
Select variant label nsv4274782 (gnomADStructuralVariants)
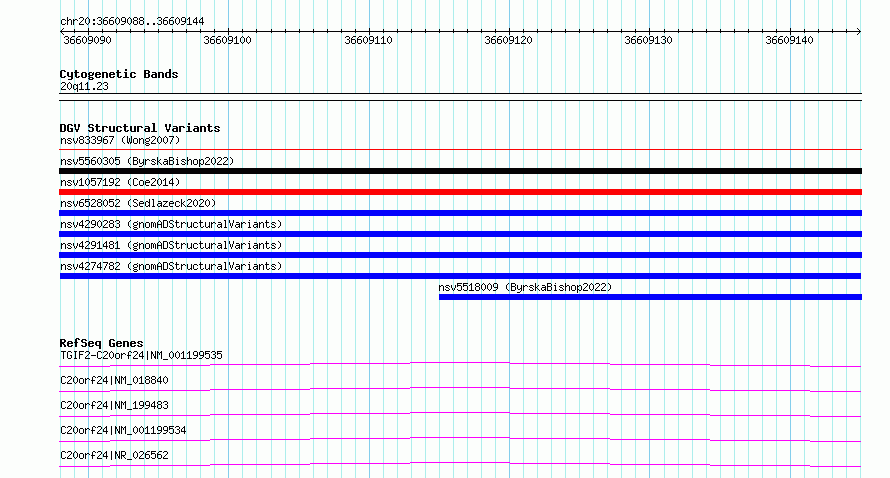click(x=171, y=266)
